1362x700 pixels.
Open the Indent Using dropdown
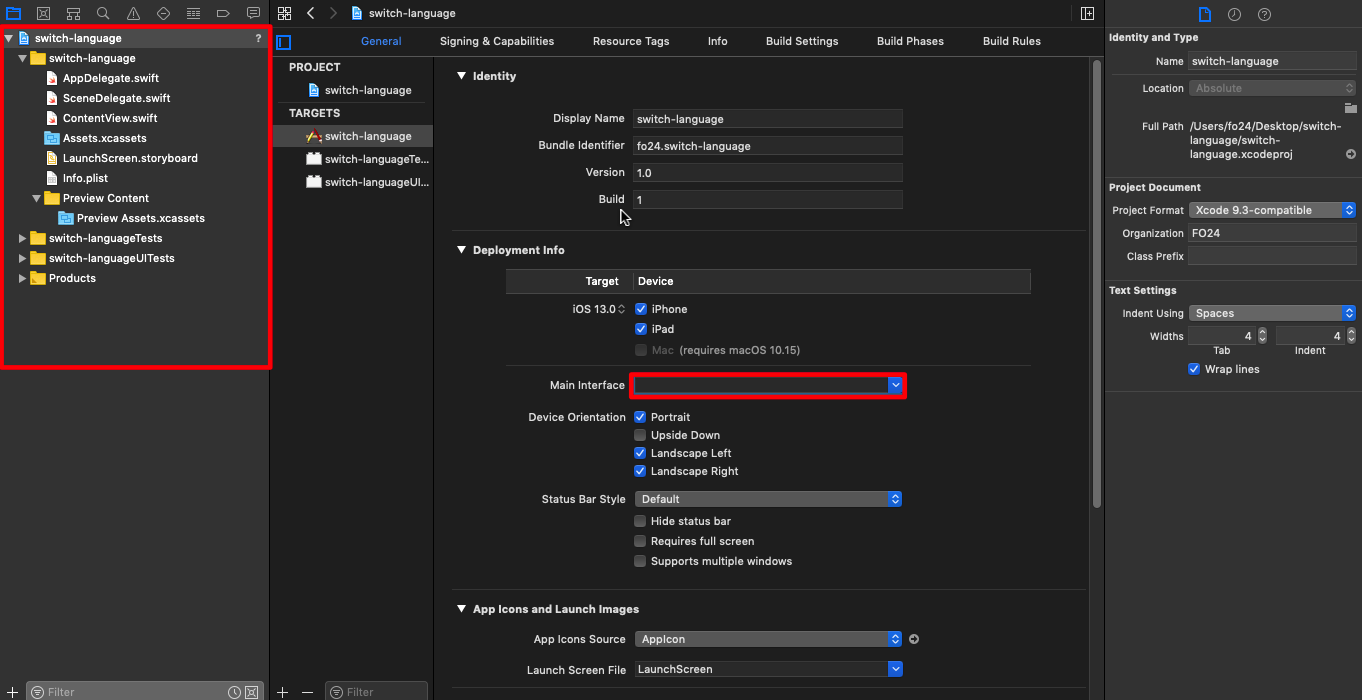(1272, 313)
